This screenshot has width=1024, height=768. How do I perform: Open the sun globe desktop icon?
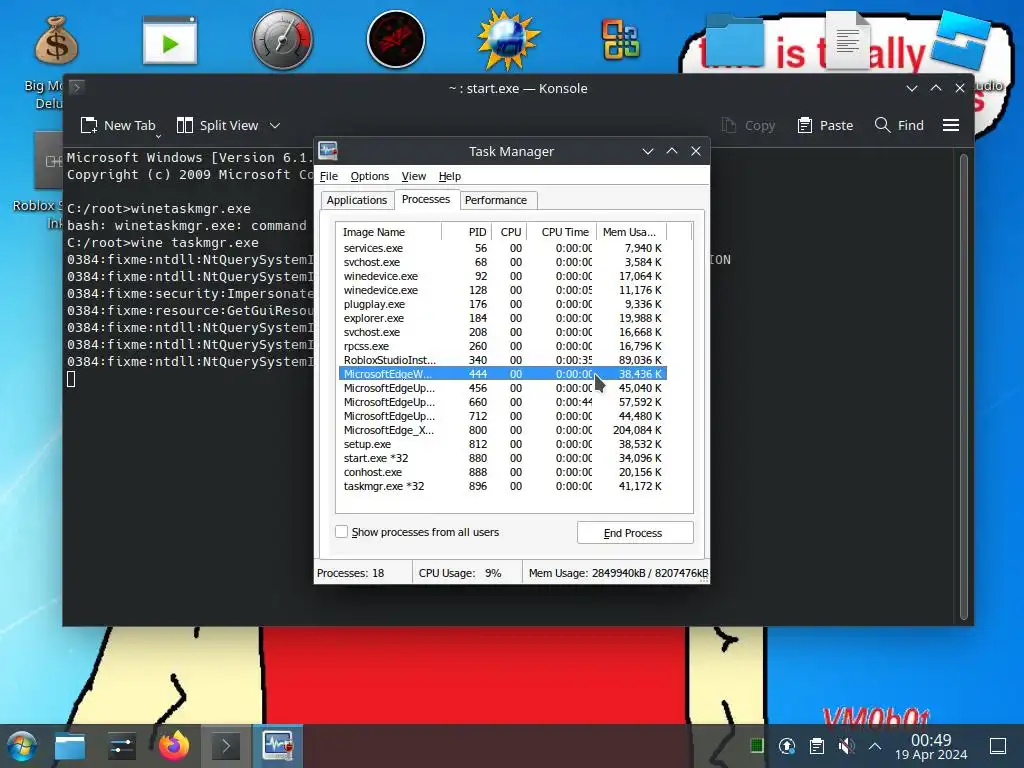(x=508, y=40)
